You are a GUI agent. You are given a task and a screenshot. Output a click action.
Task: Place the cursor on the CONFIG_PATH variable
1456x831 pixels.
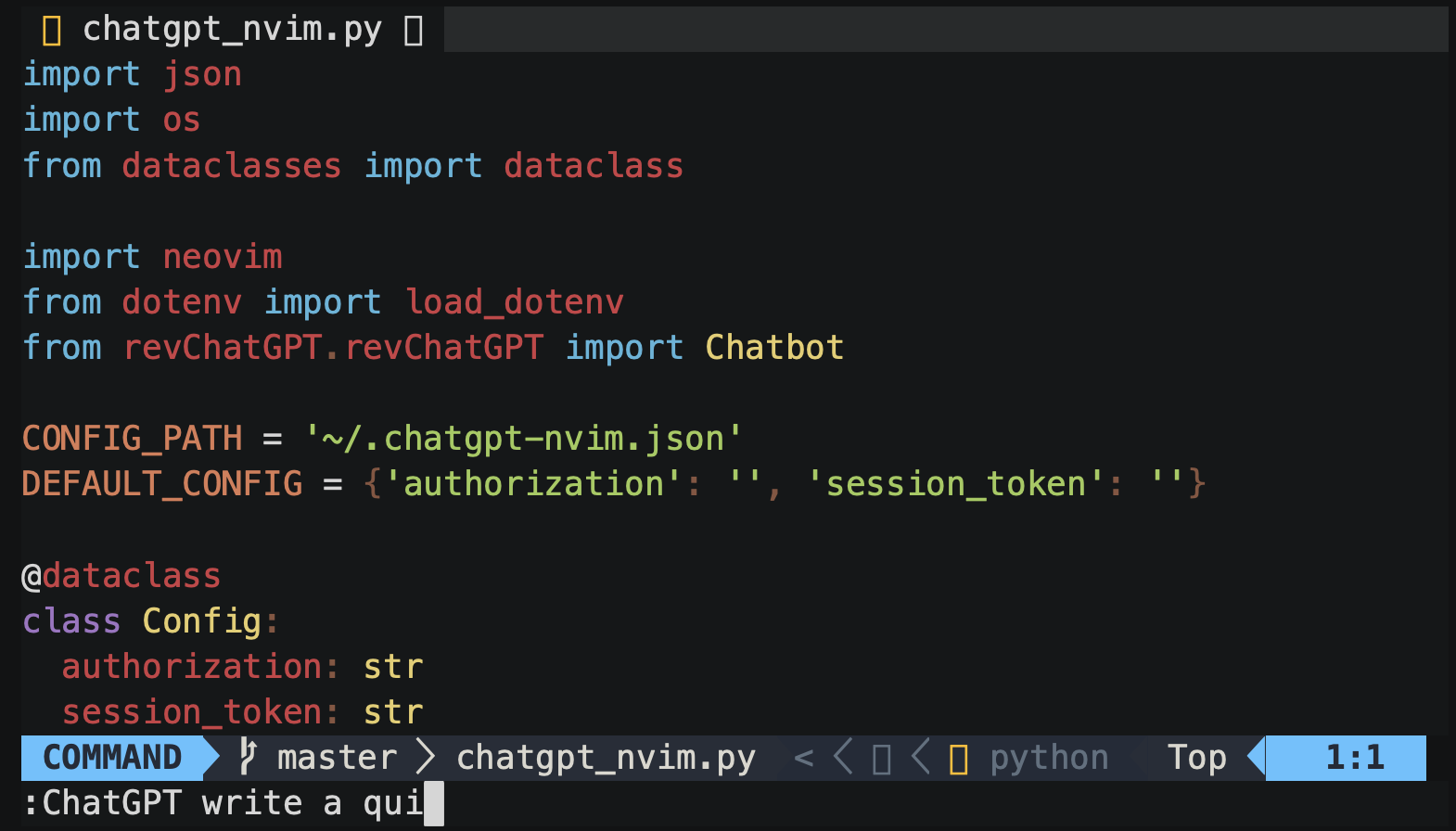pos(132,438)
